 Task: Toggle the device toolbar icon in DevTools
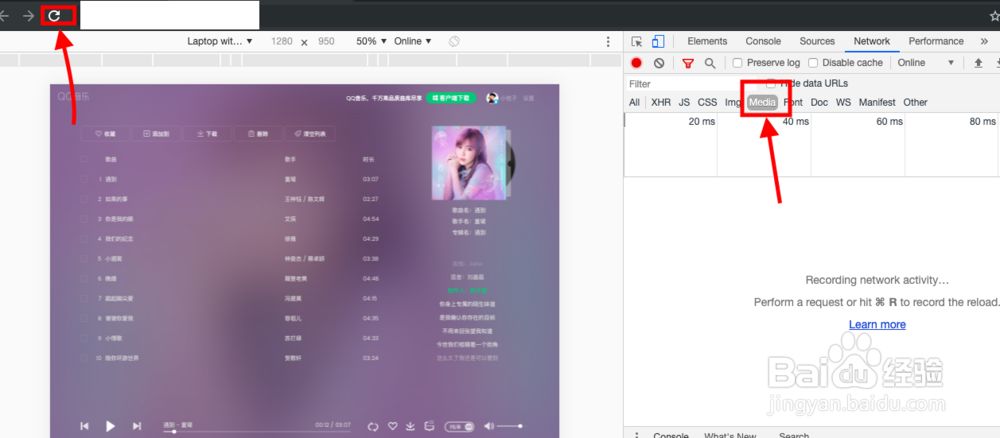(658, 41)
